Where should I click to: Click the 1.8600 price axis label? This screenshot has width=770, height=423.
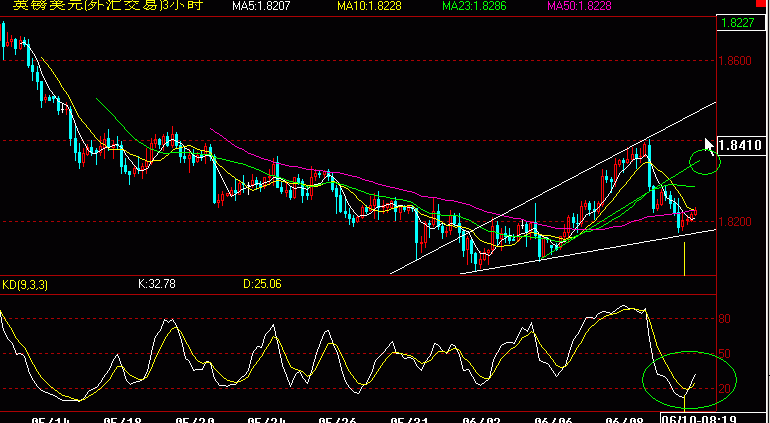pyautogui.click(x=735, y=61)
